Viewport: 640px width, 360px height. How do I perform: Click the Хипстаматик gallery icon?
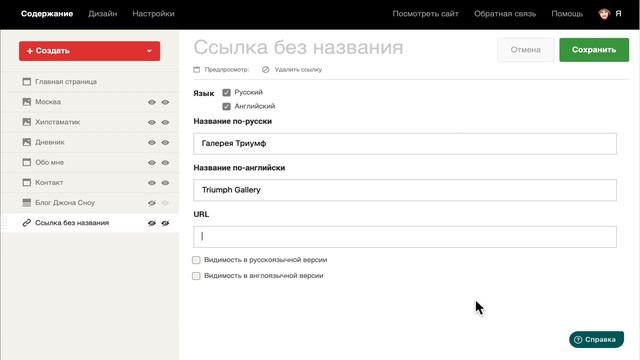27,122
